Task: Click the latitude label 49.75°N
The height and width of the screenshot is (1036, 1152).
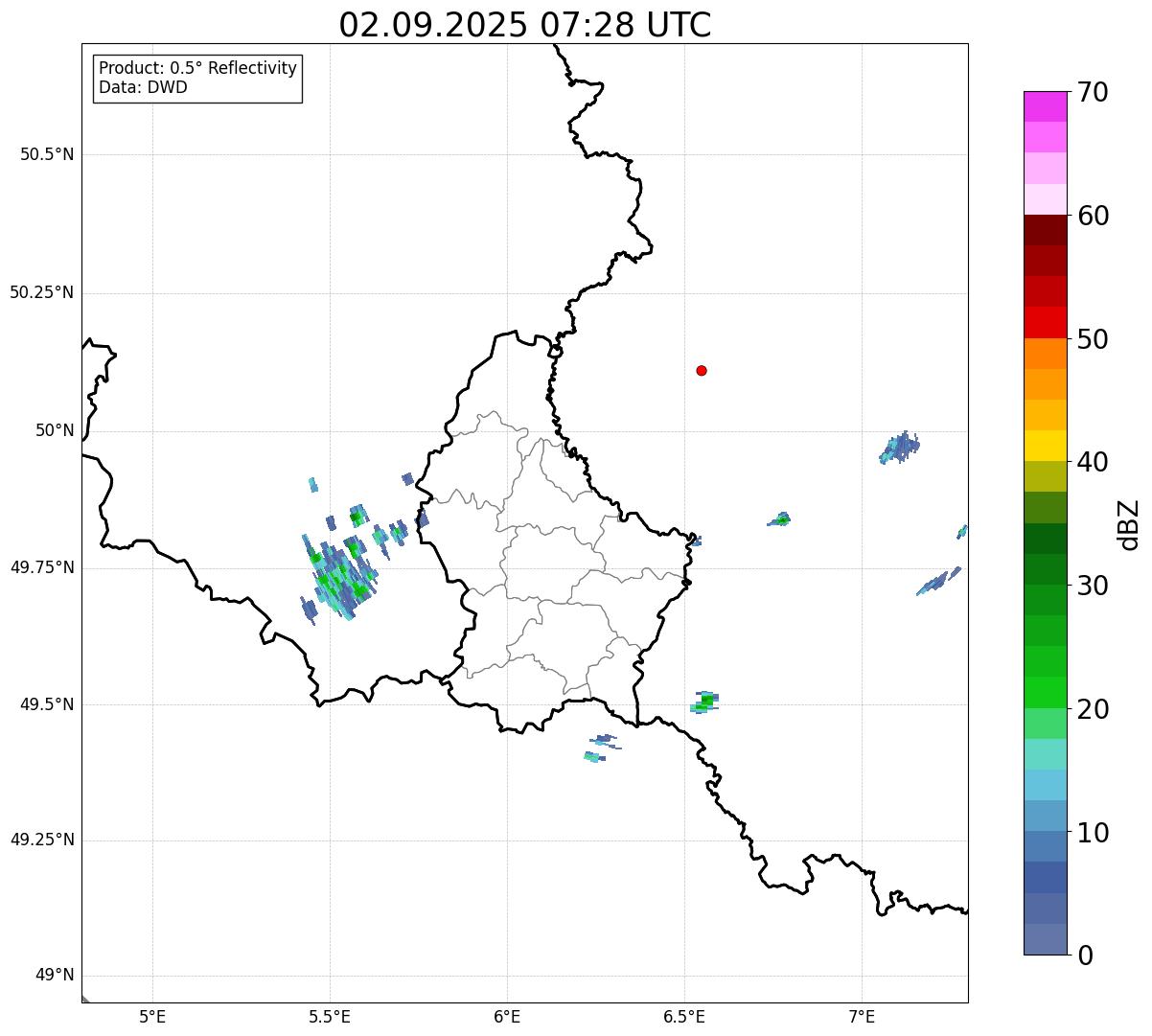Action: click(42, 567)
